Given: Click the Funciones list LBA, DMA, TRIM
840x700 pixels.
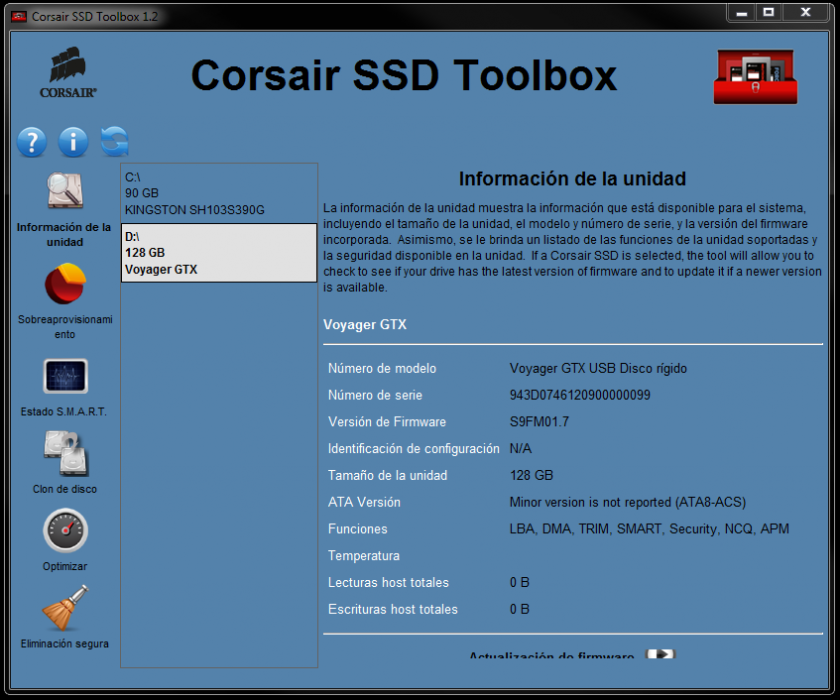Looking at the screenshot, I should click(649, 529).
